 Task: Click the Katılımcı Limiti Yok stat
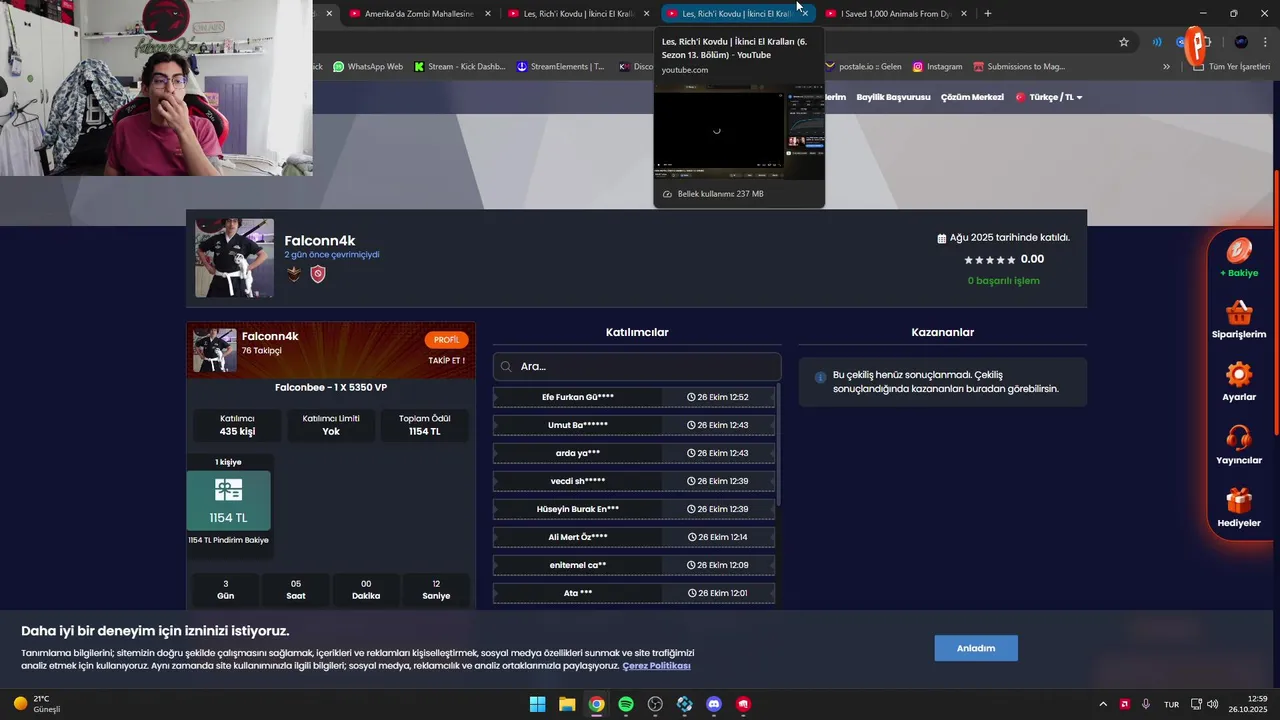(331, 425)
